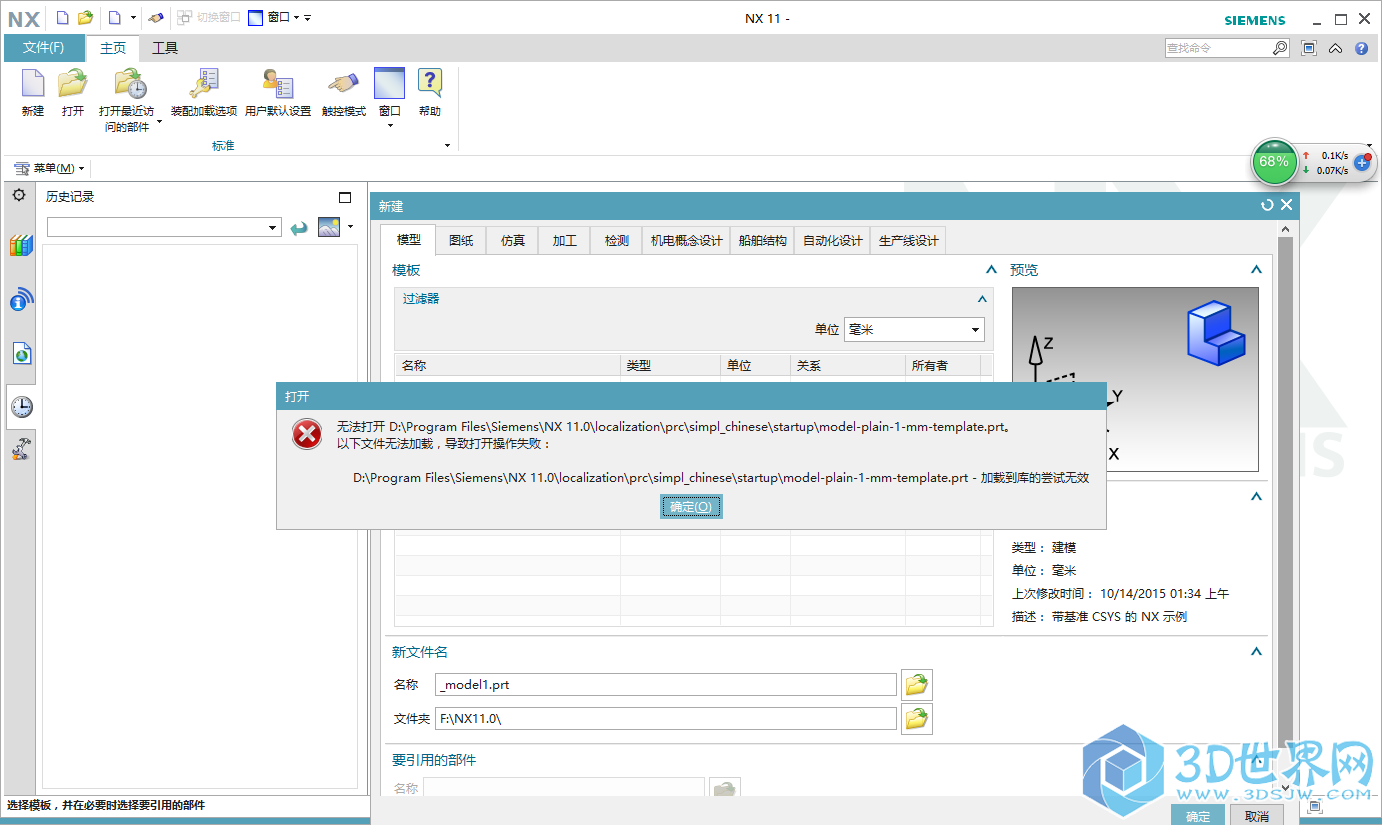1382x825 pixels.
Task: Click the touch mode hand icon in title bar
Action: tap(155, 17)
